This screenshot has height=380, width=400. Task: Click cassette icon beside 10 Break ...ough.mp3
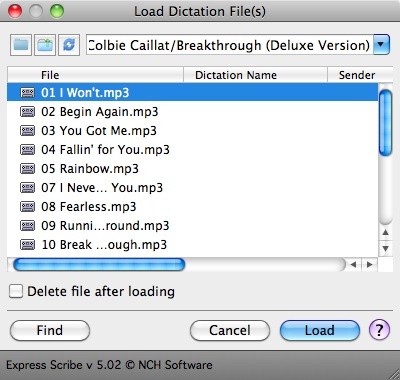click(27, 244)
